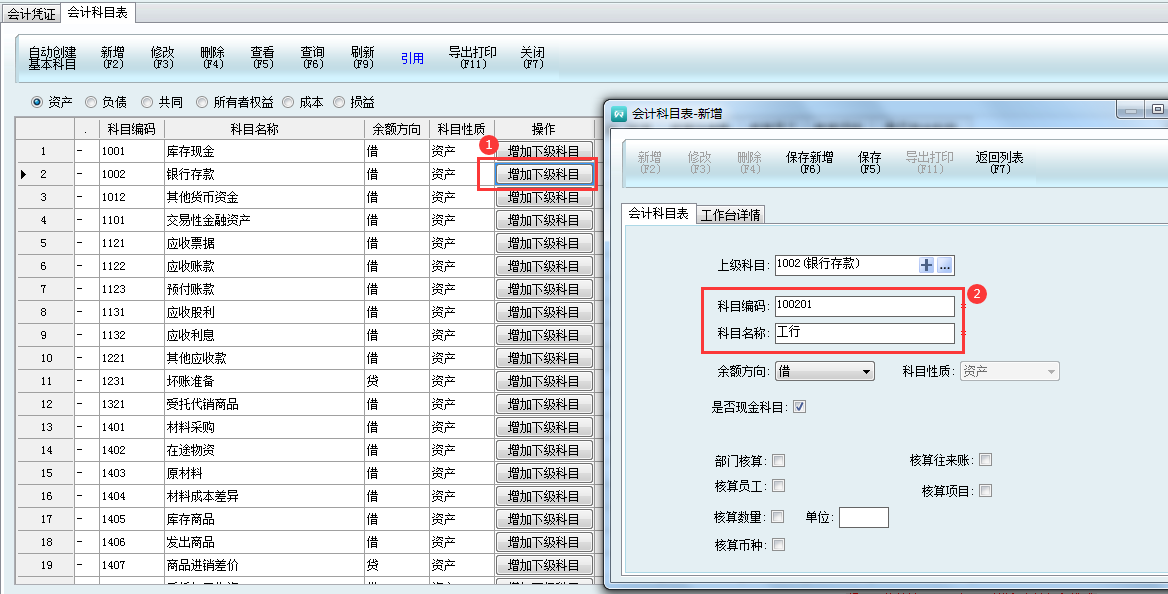Click 保存 (F5) toolbar button
The image size is (1168, 594).
click(x=869, y=163)
